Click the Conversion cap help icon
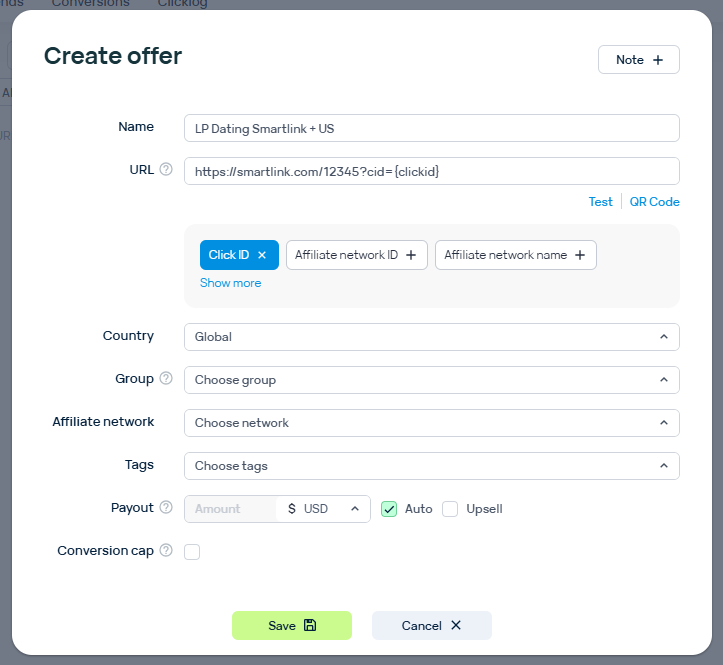 tap(166, 551)
